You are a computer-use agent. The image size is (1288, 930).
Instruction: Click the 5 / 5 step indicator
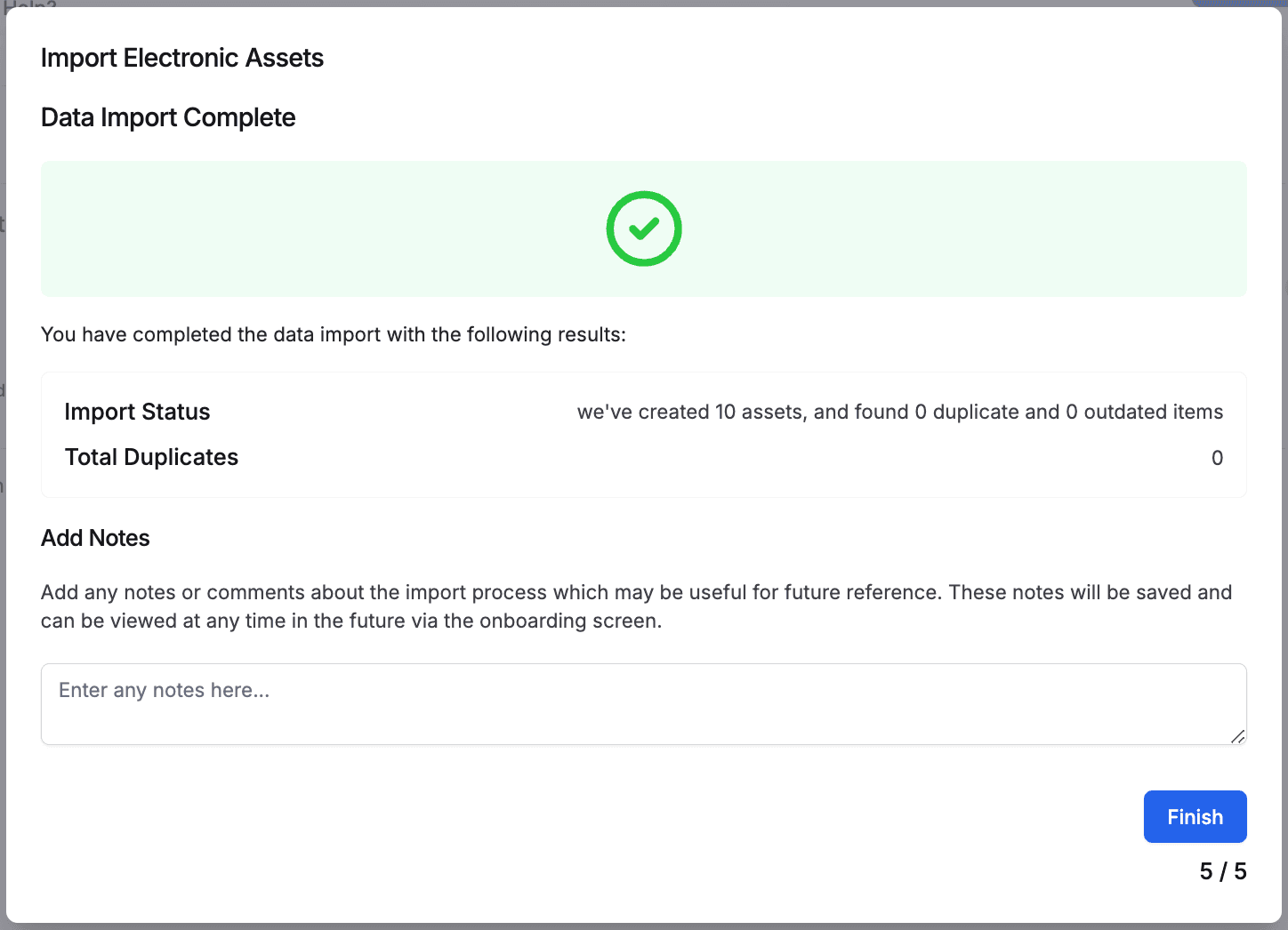tap(1222, 871)
